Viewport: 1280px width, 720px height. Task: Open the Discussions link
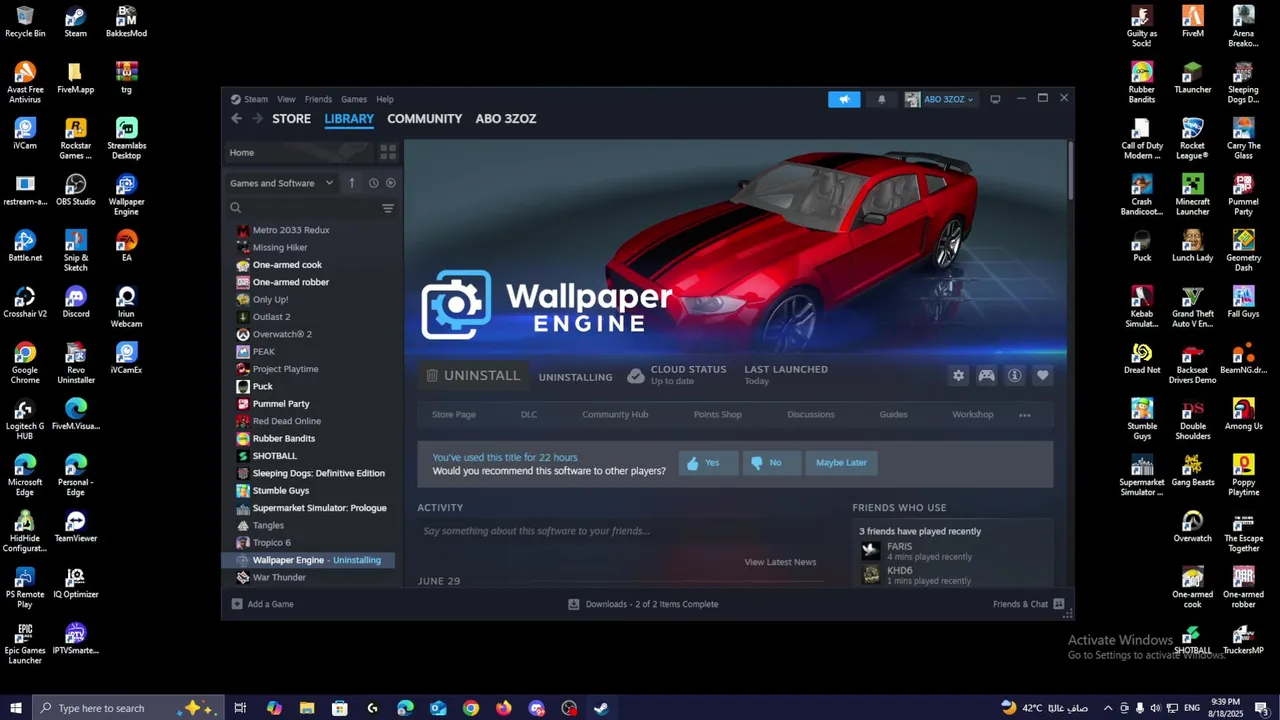click(810, 415)
